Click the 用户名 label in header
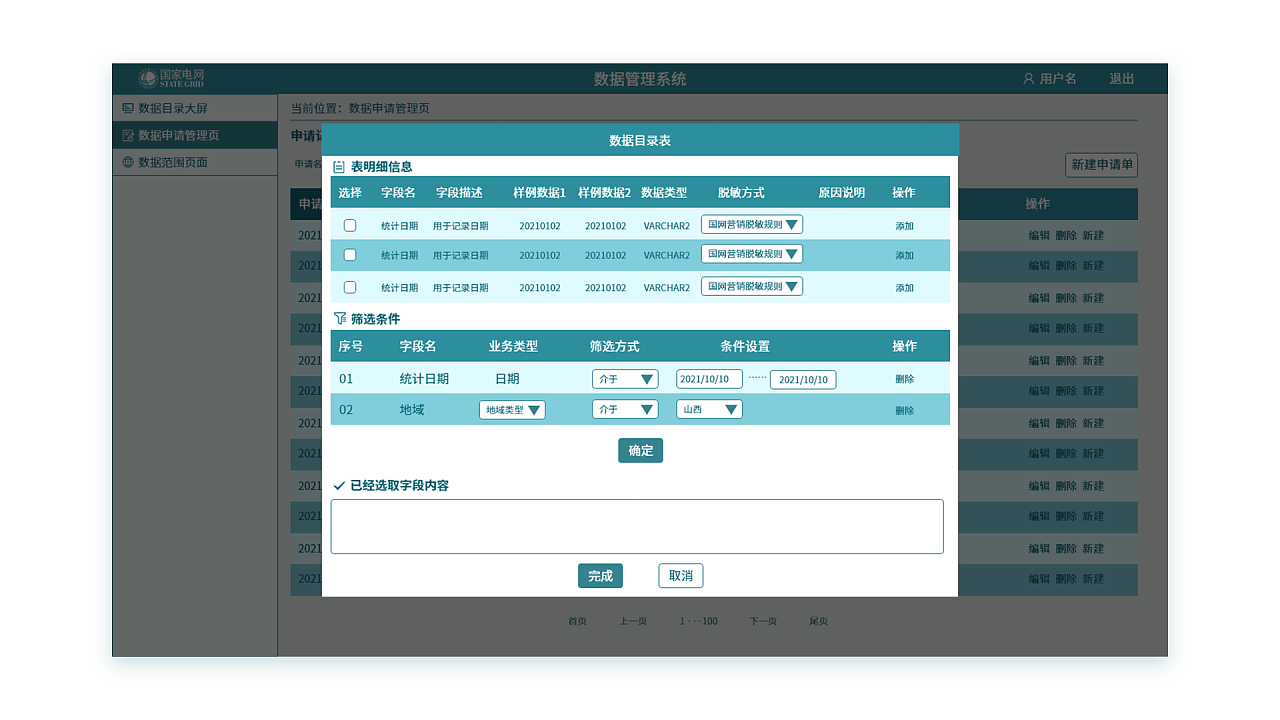The width and height of the screenshot is (1280, 720). click(1058, 78)
